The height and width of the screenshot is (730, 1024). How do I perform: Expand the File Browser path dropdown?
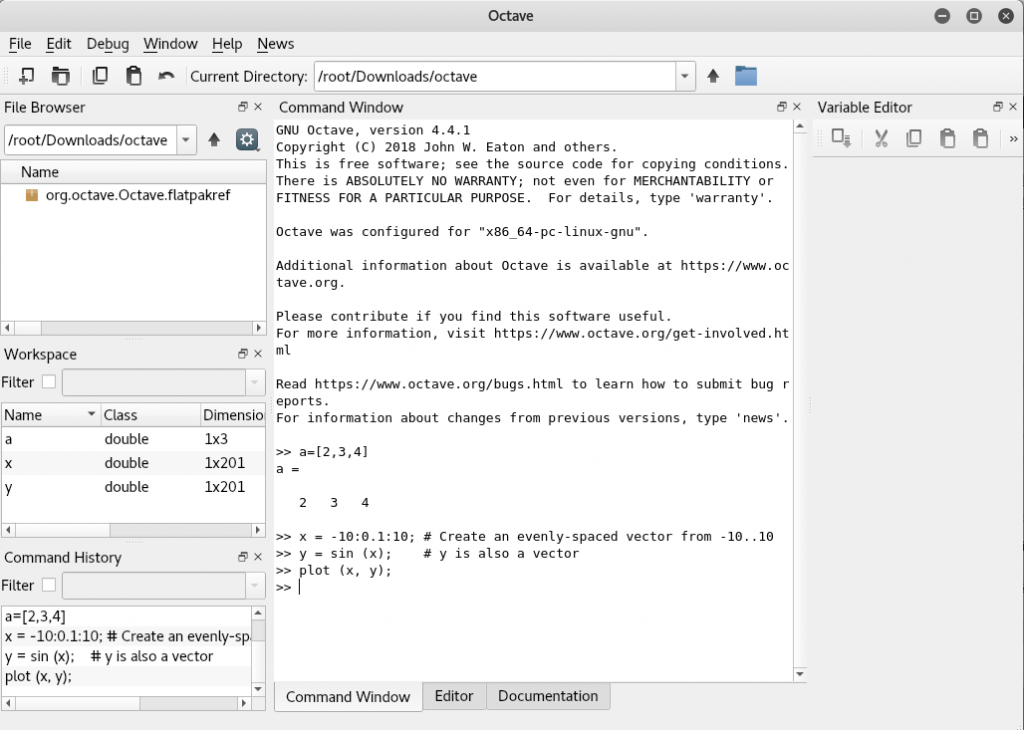[186, 140]
